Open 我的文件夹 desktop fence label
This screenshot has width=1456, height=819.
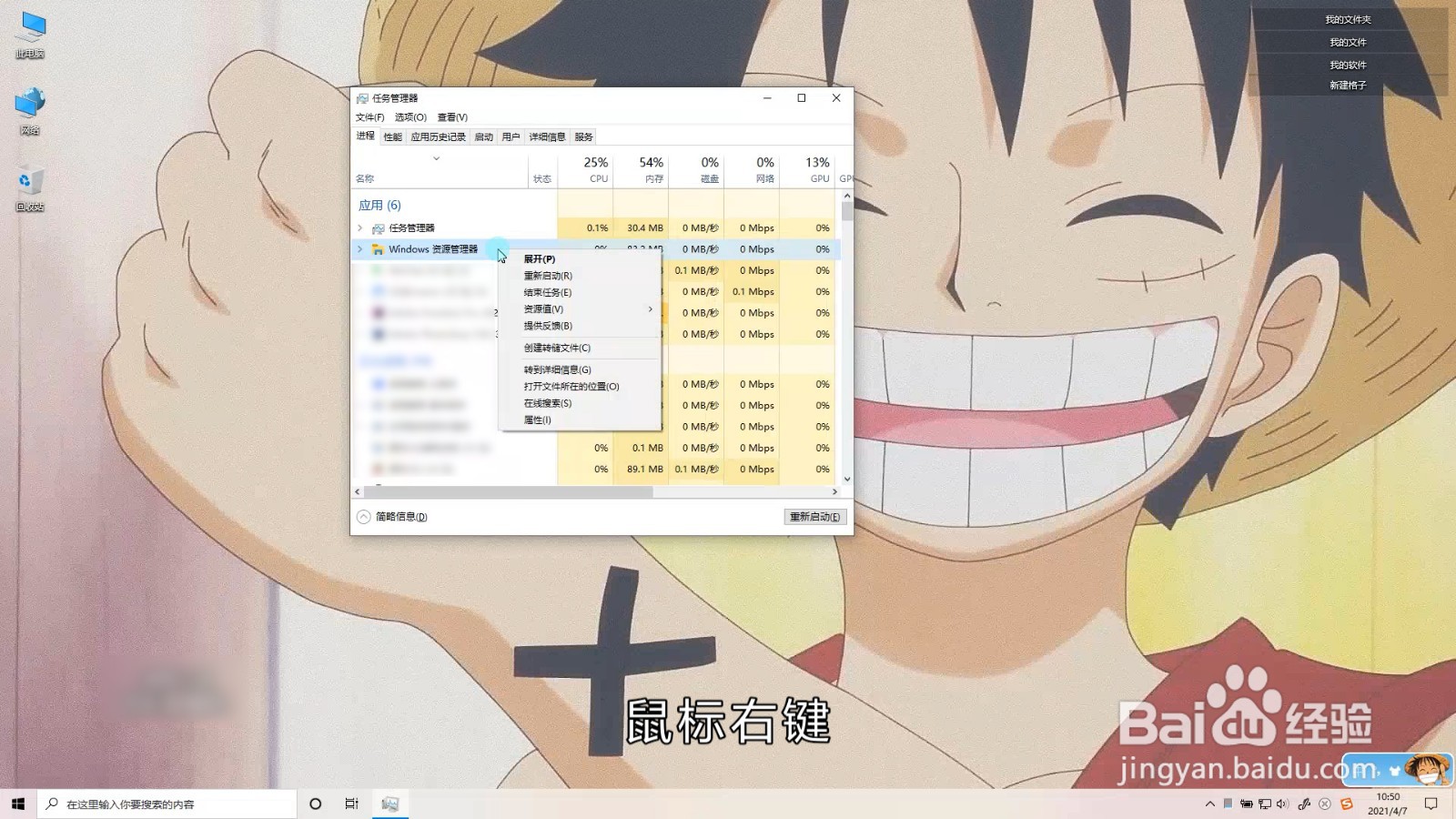tap(1348, 19)
